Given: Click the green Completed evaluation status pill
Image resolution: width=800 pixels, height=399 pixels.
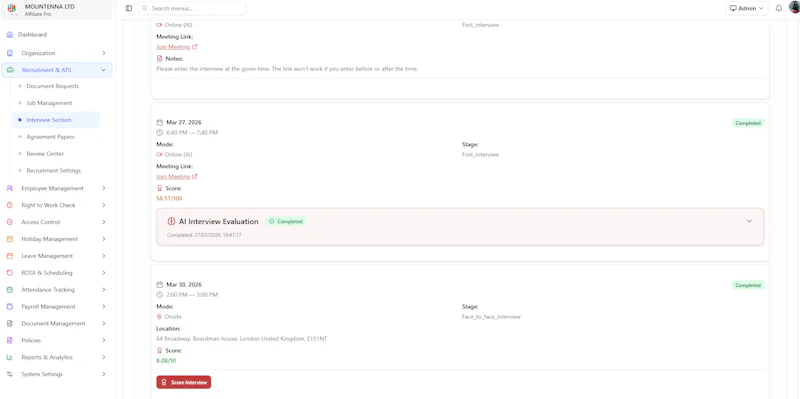Looking at the screenshot, I should coord(286,221).
